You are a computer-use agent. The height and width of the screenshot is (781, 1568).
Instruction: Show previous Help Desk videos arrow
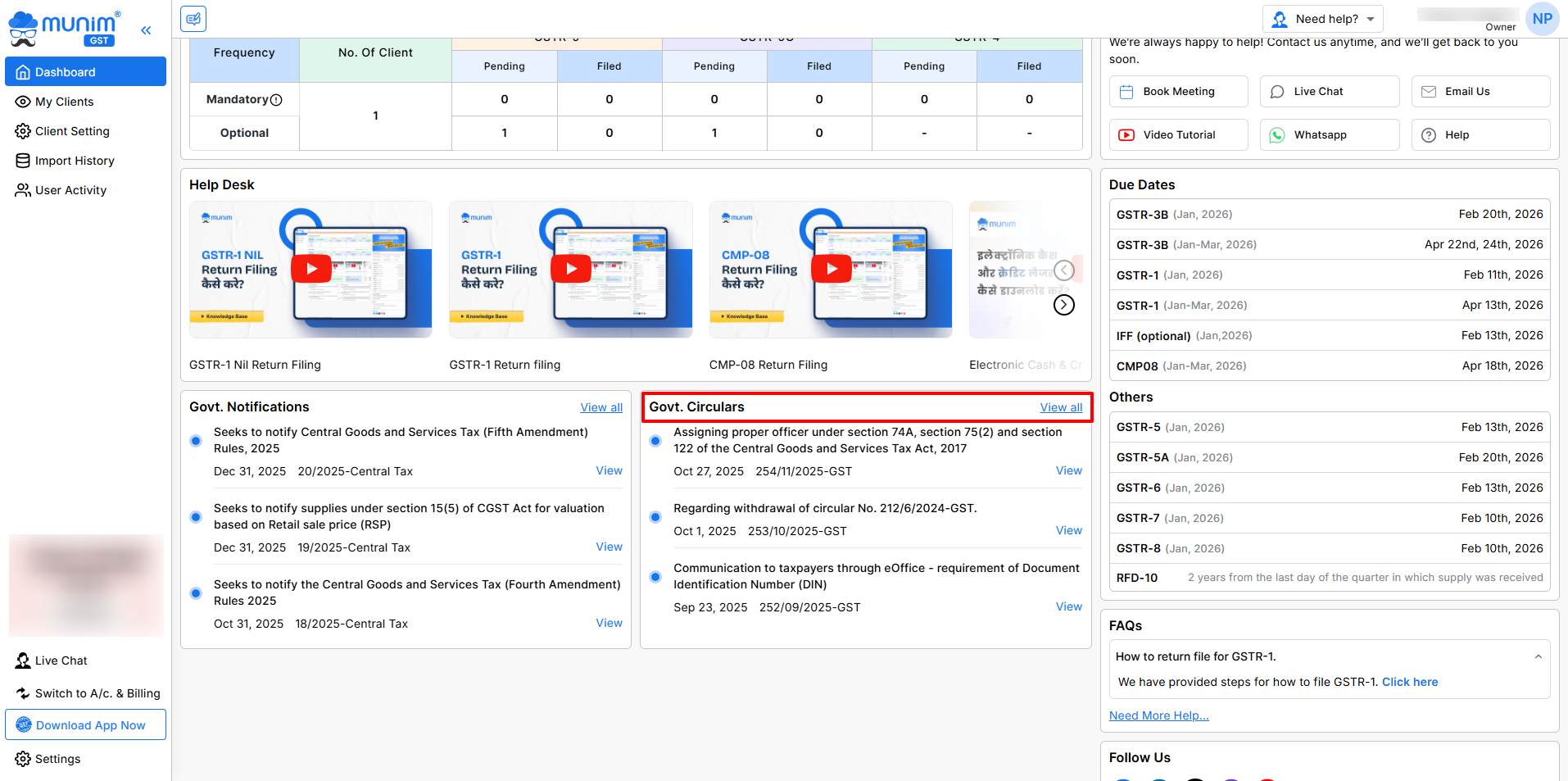[1063, 270]
